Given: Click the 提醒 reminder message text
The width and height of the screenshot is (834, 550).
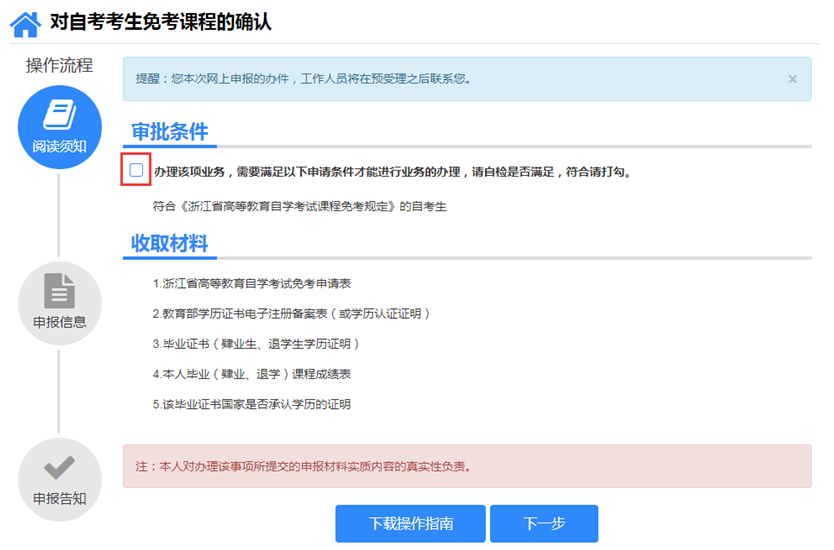Looking at the screenshot, I should click(x=304, y=79).
